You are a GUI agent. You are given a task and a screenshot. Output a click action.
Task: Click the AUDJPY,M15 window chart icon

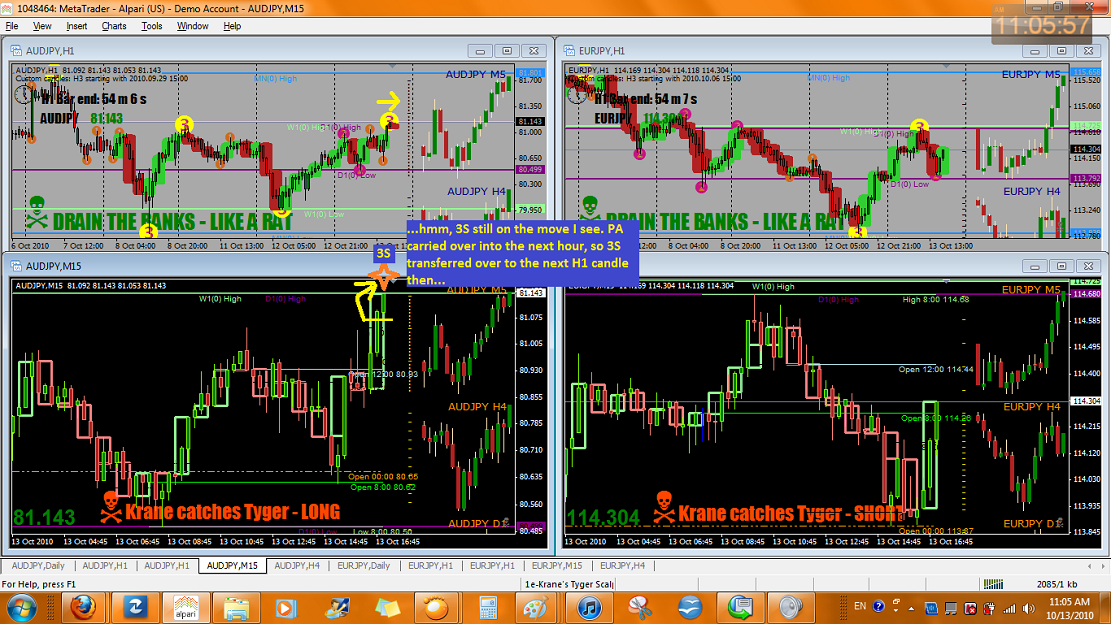click(x=16, y=266)
